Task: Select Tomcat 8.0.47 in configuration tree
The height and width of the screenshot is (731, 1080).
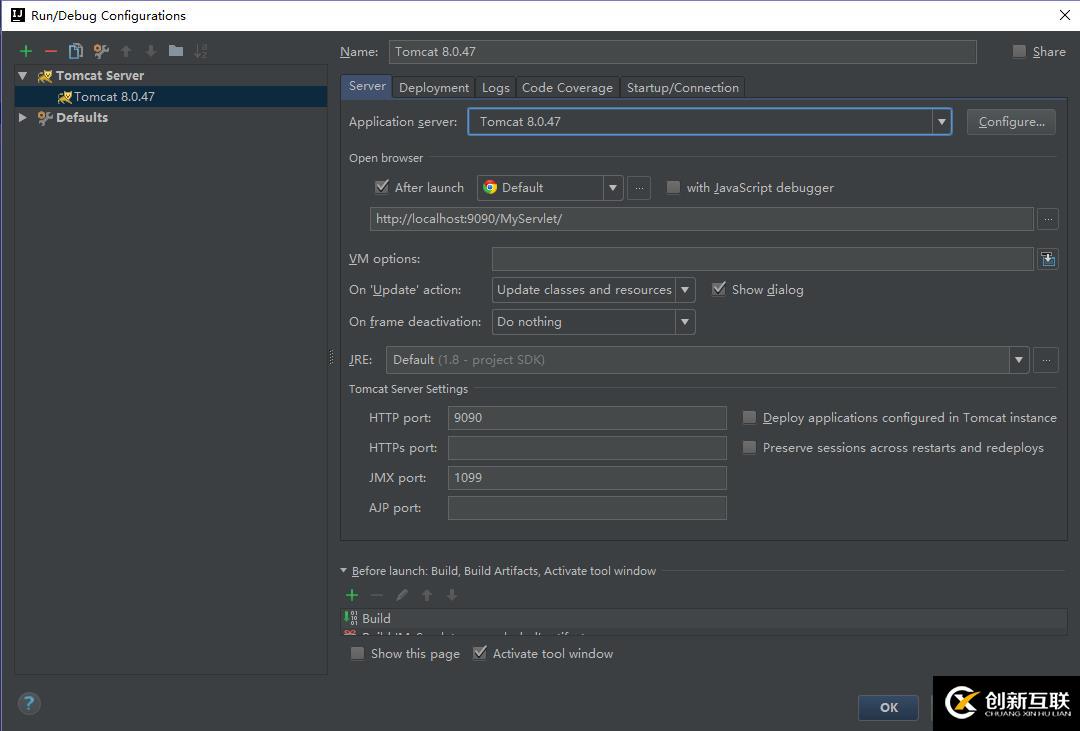Action: [114, 97]
